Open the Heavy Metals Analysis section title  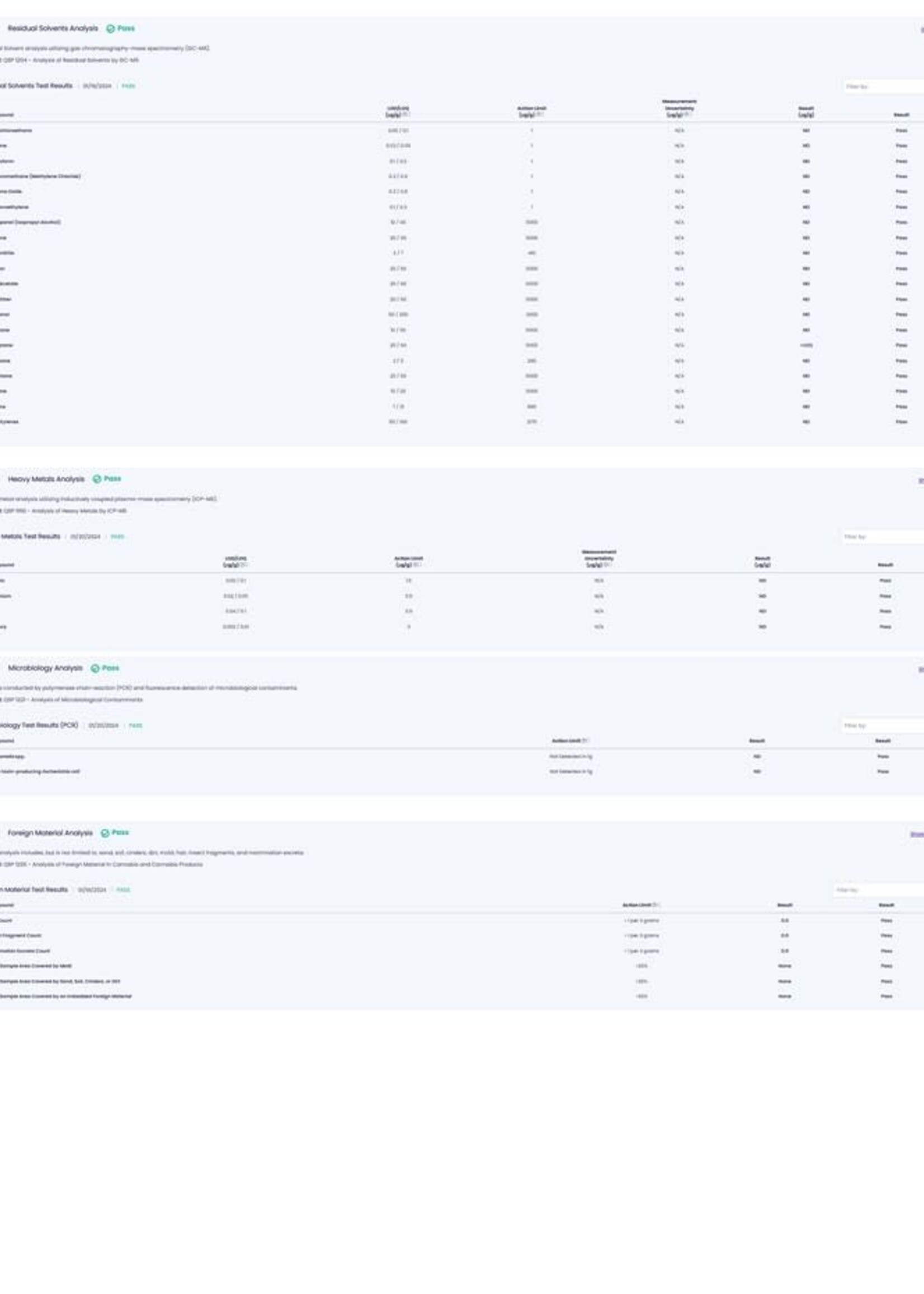pos(46,479)
